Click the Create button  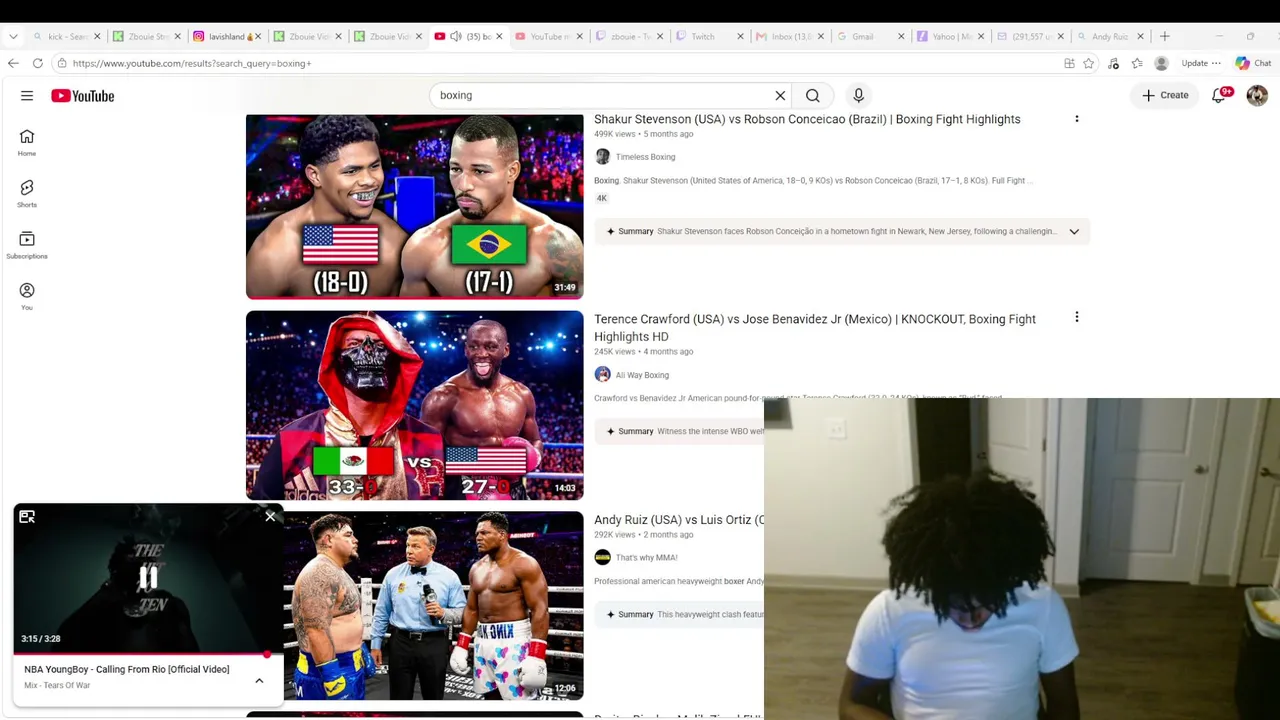coord(1166,96)
